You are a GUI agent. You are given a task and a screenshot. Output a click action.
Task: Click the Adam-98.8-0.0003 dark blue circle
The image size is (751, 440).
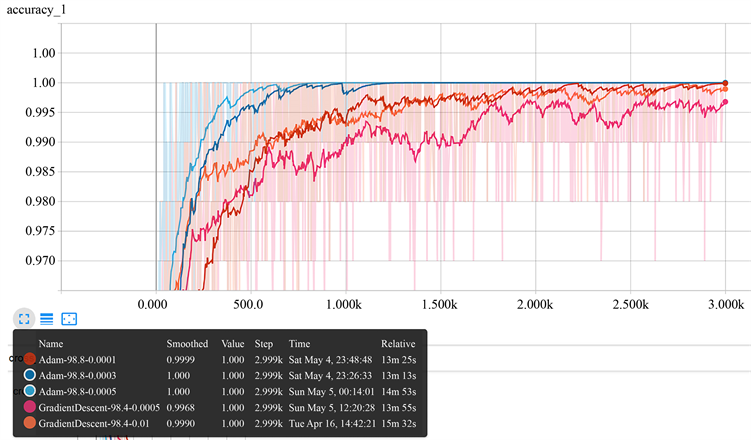29,374
